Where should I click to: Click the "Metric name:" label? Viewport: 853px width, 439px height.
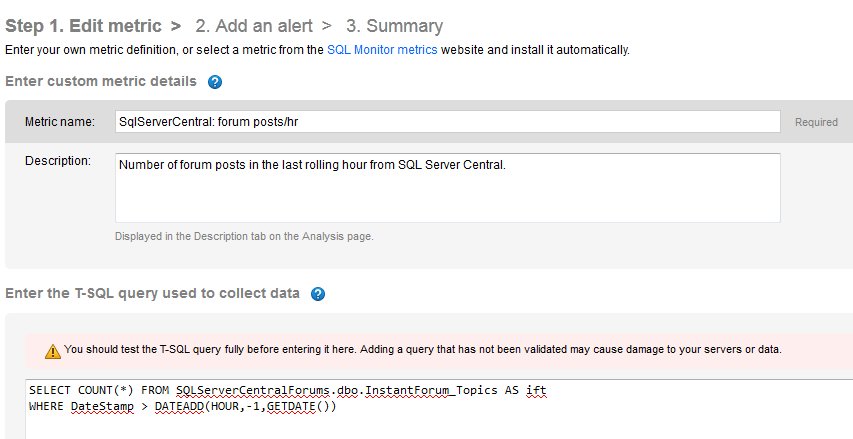(x=60, y=122)
